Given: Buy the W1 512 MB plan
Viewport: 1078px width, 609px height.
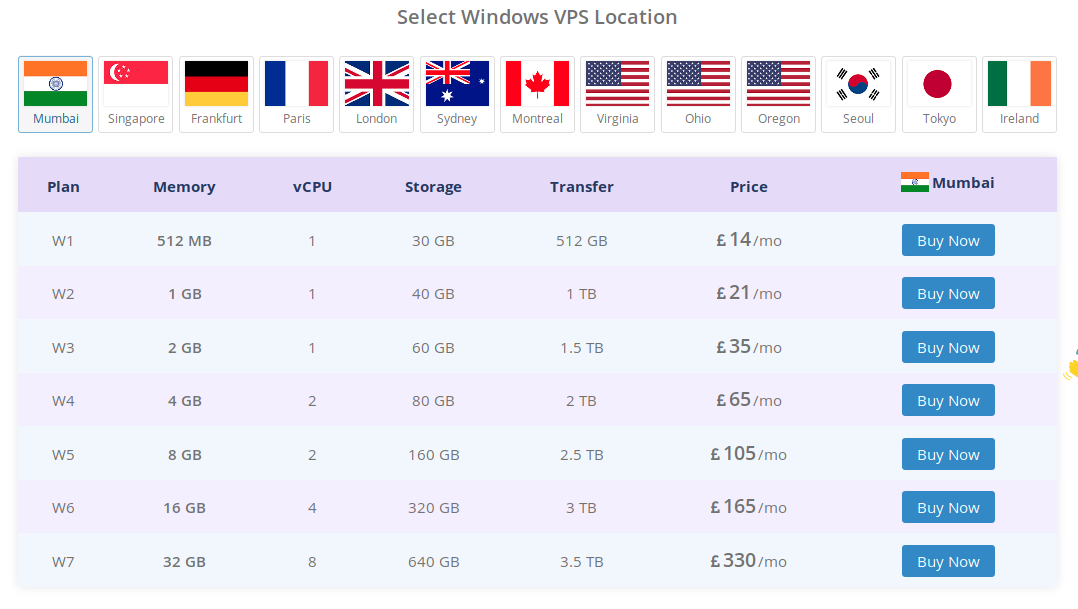Looking at the screenshot, I should (948, 240).
